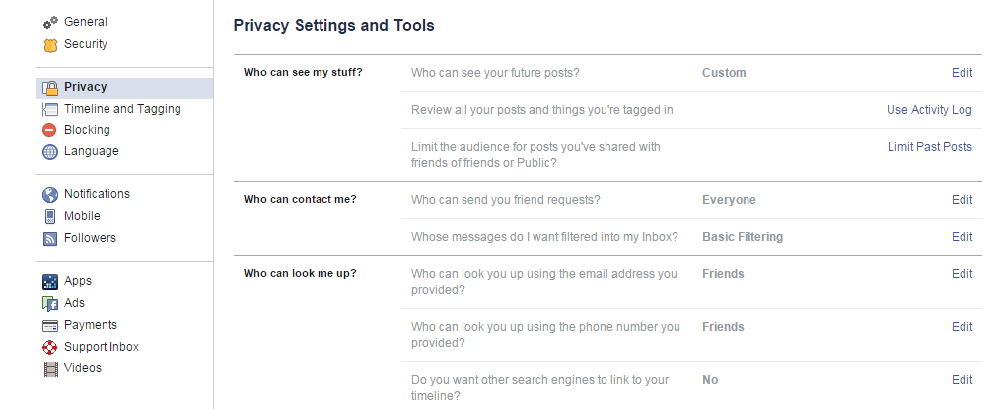This screenshot has height=409, width=998.
Task: Click the General gears icon
Action: coord(50,23)
